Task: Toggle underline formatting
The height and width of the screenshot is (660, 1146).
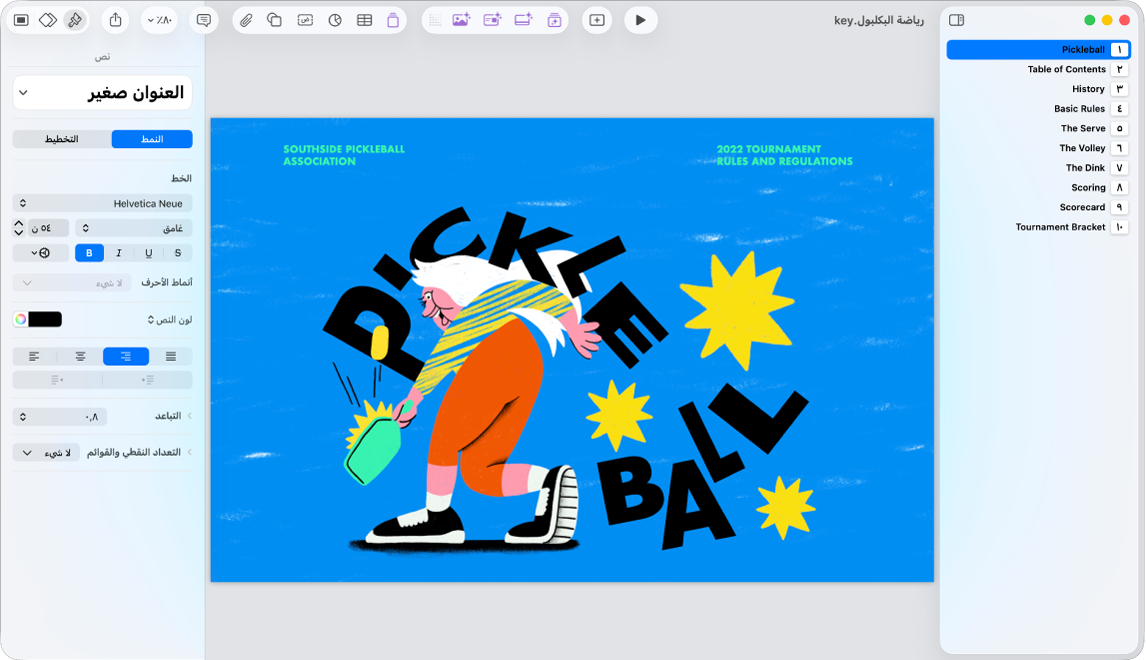Action: [148, 253]
